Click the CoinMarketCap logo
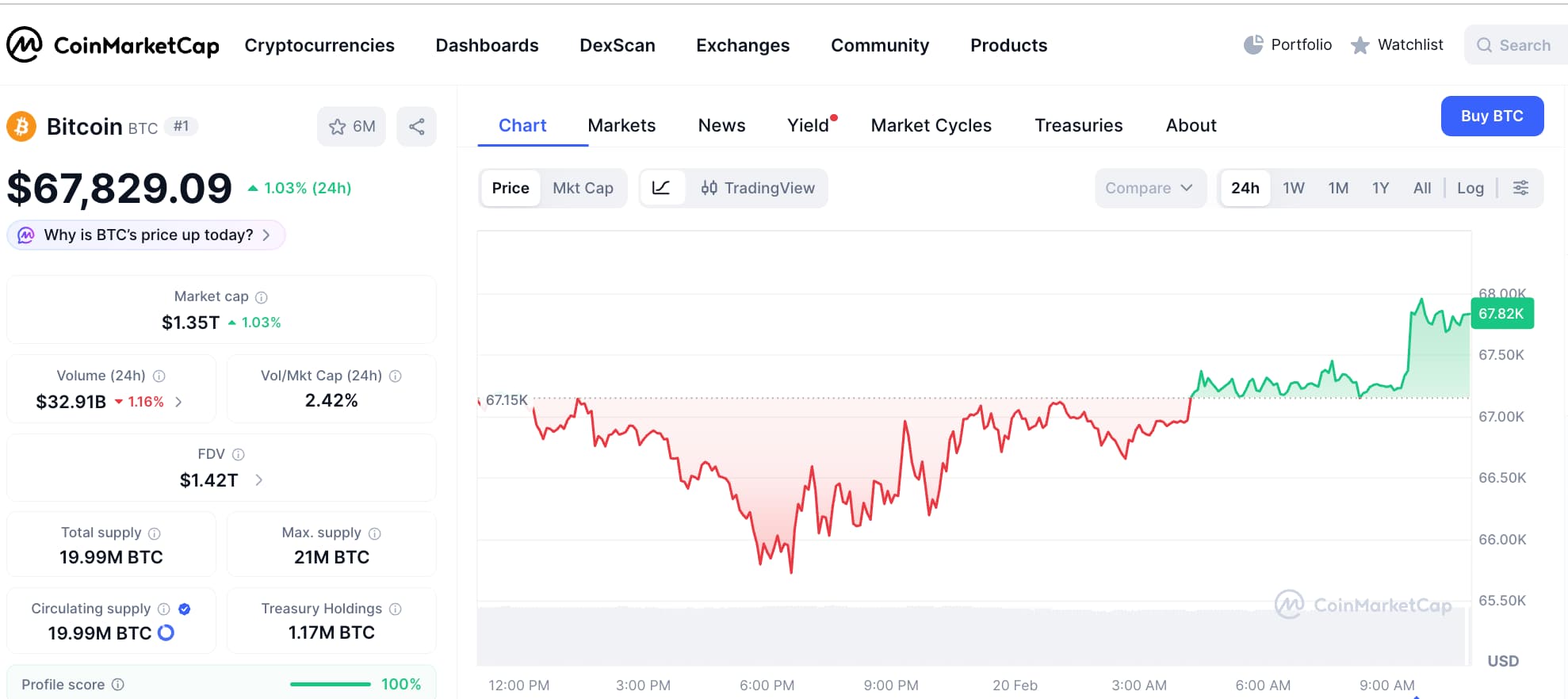The width and height of the screenshot is (1568, 699). (x=113, y=45)
